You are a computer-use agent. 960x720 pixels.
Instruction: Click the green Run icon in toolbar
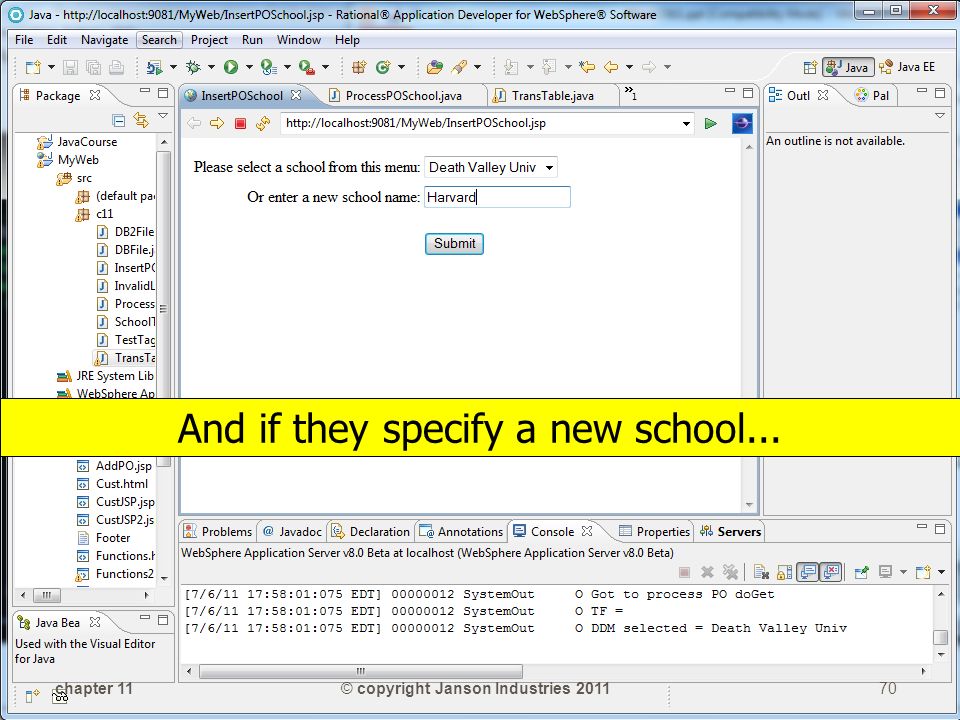coord(231,67)
